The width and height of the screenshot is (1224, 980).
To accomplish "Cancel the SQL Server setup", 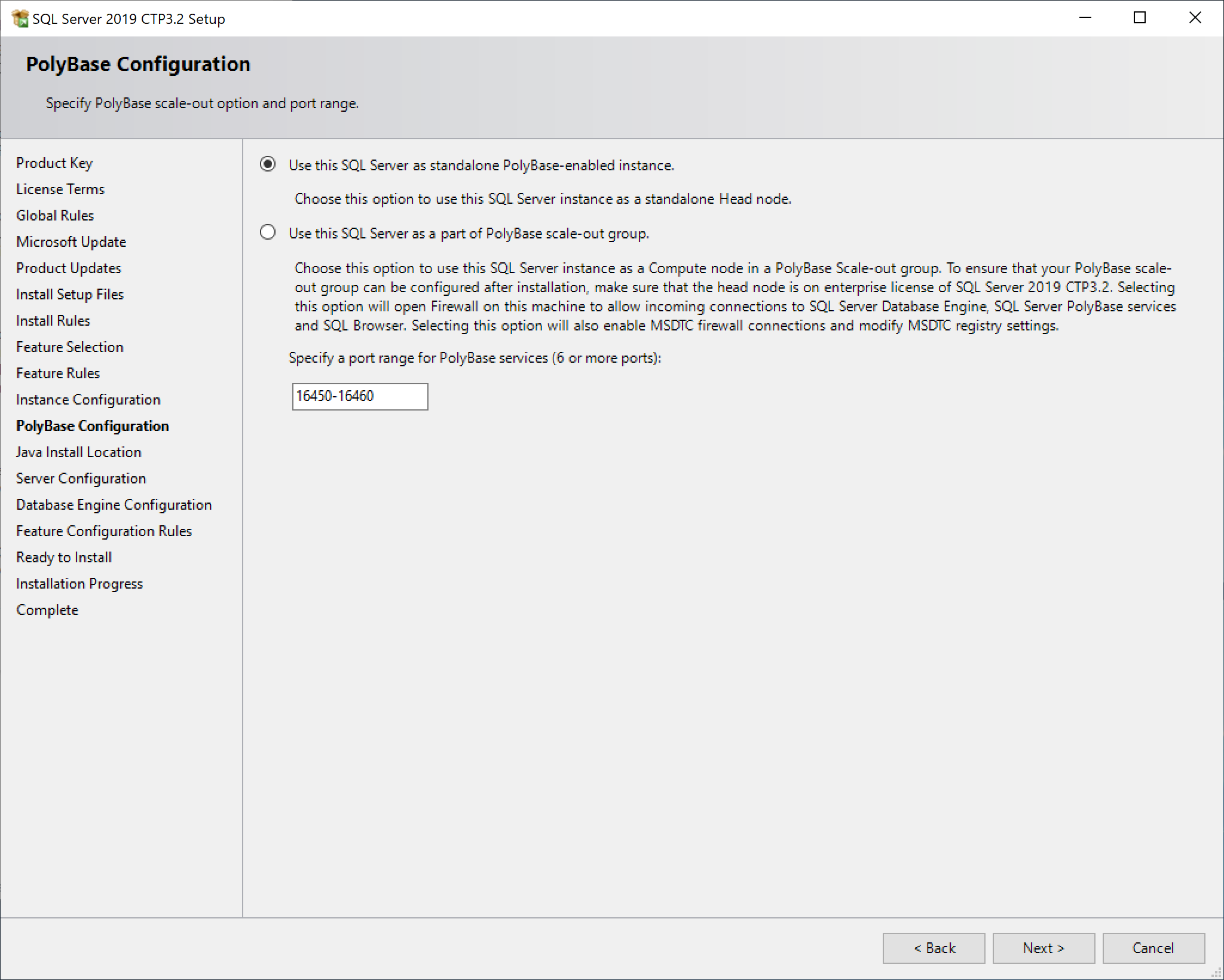I will 1153,948.
